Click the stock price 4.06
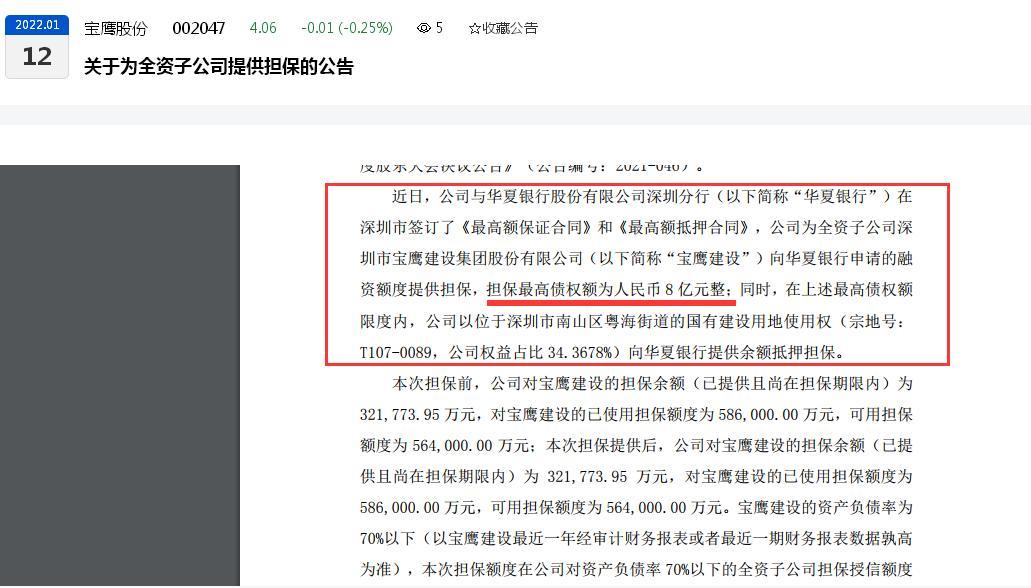The image size is (1031, 588). tap(263, 28)
